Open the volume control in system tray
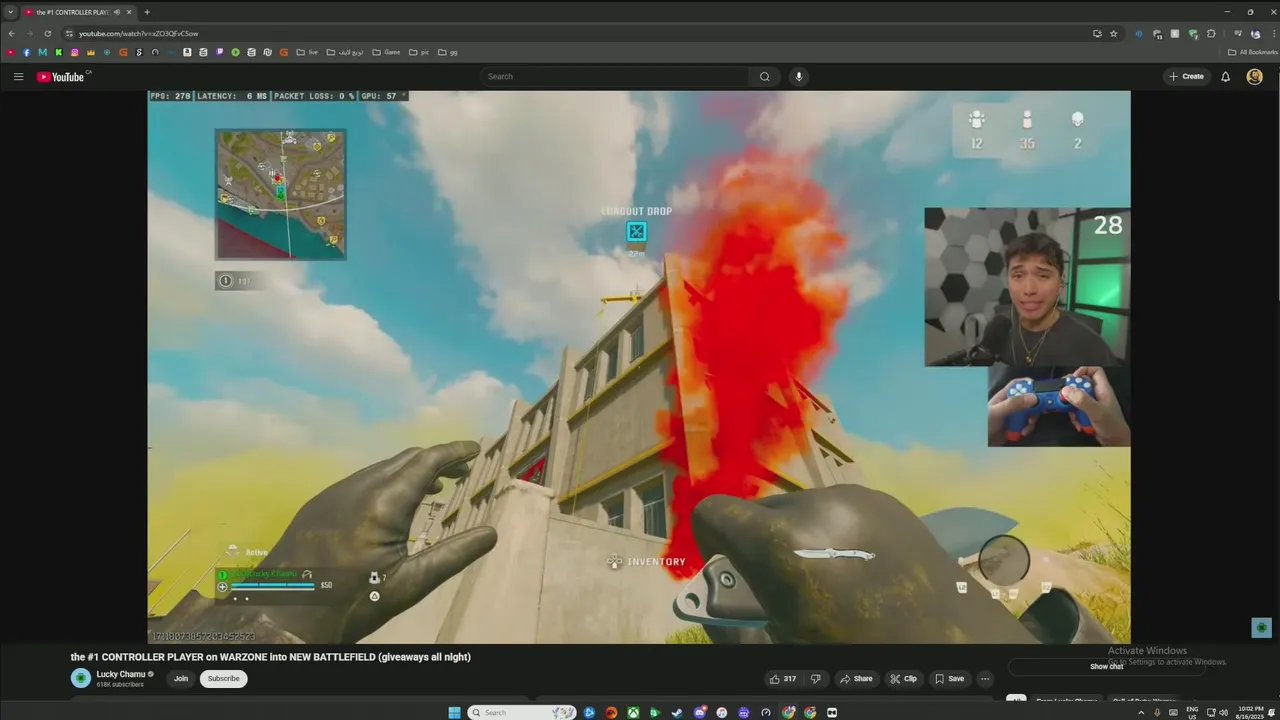The width and height of the screenshot is (1280, 720). click(1223, 712)
